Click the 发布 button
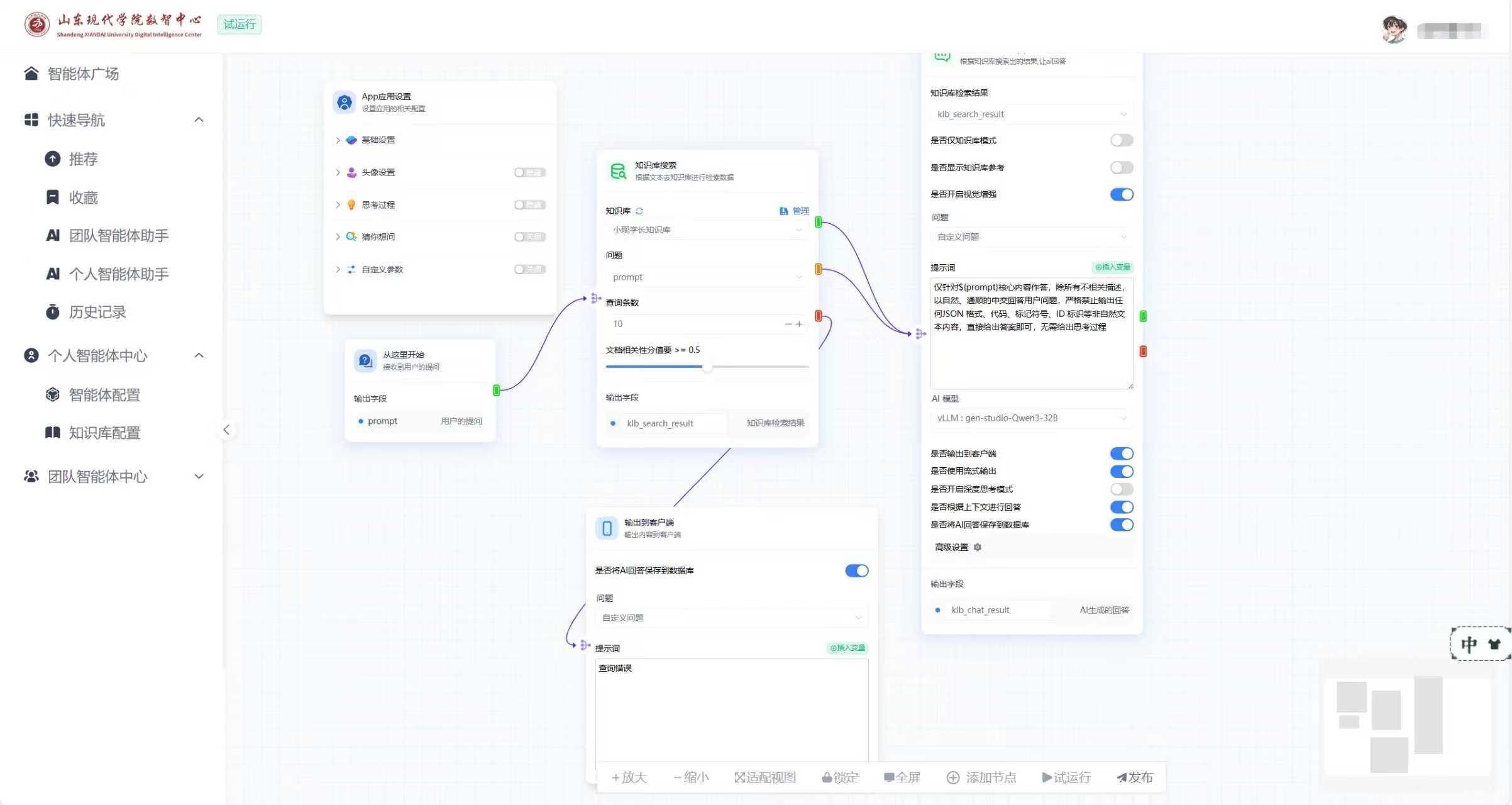The image size is (1512, 805). (x=1135, y=778)
